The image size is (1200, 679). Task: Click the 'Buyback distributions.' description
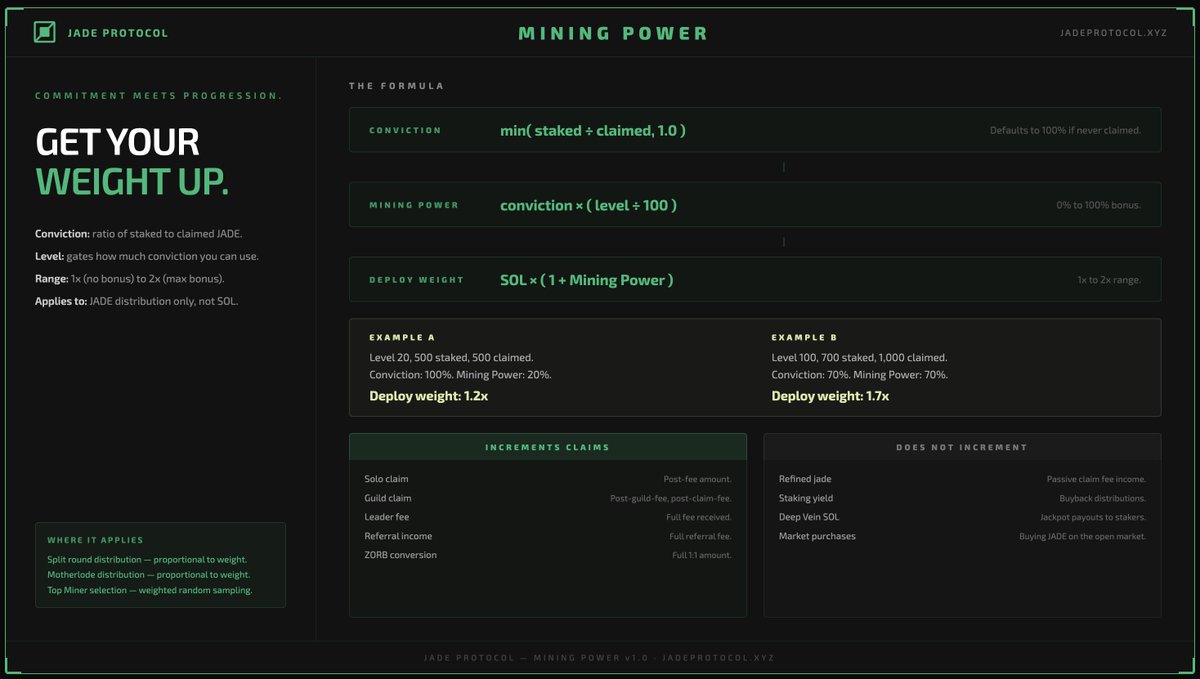[1103, 499]
